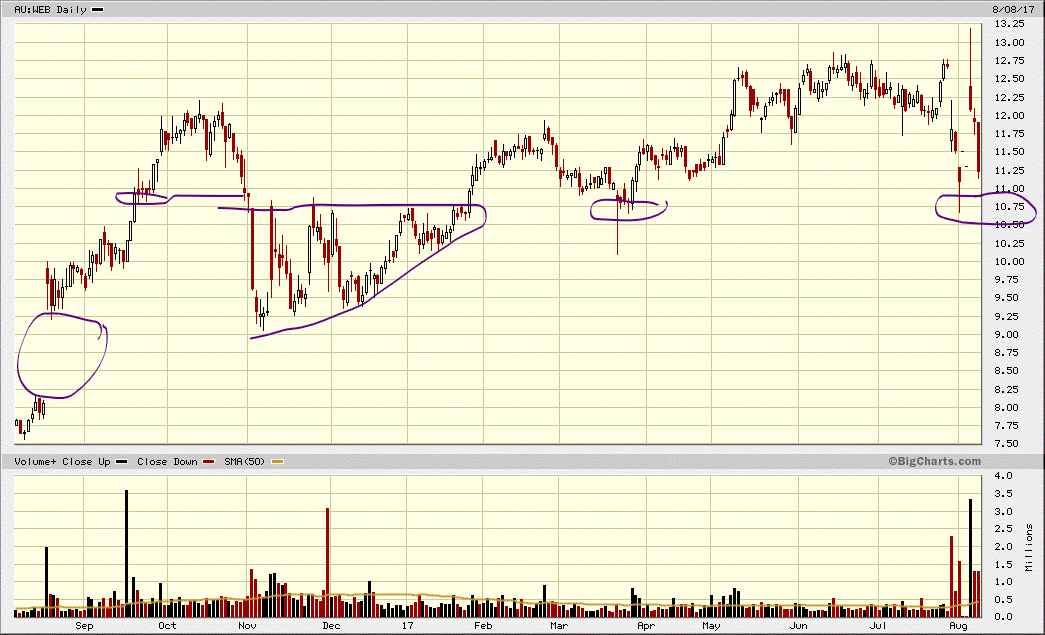Click the Aug month label
1045x635 pixels.
(958, 625)
